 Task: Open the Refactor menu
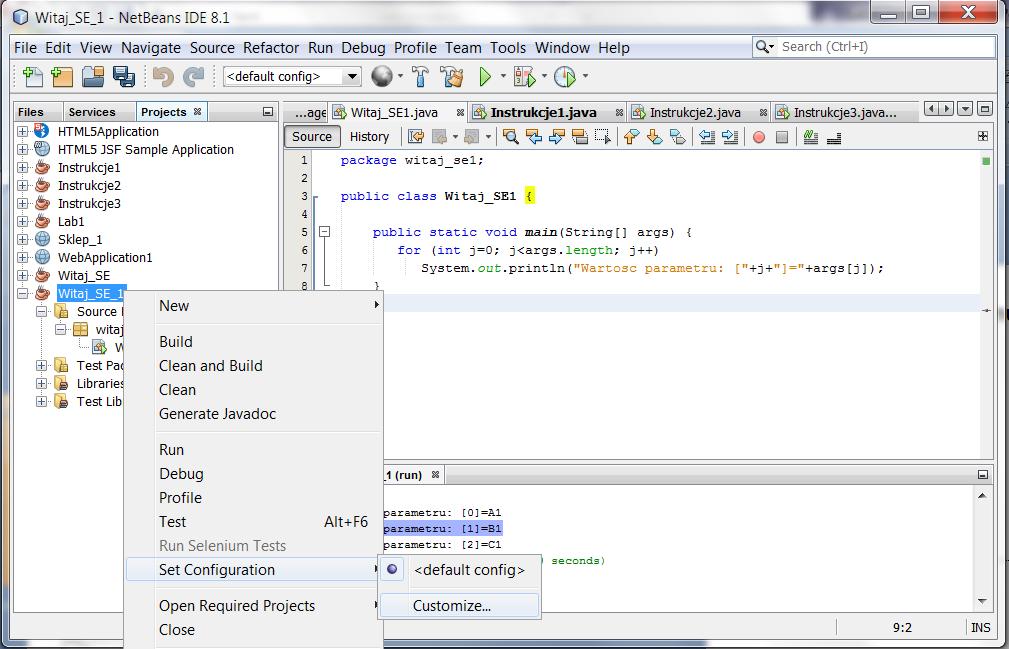click(271, 48)
